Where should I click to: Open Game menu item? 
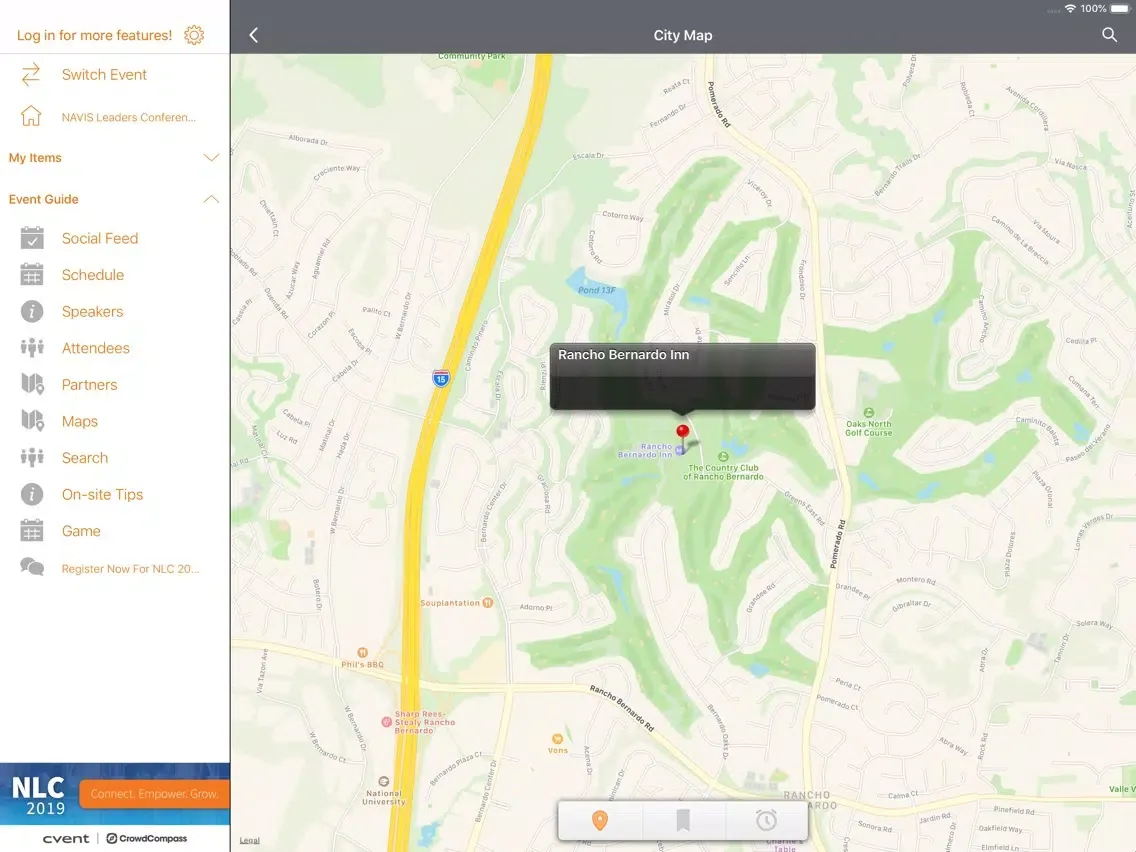pyautogui.click(x=81, y=531)
